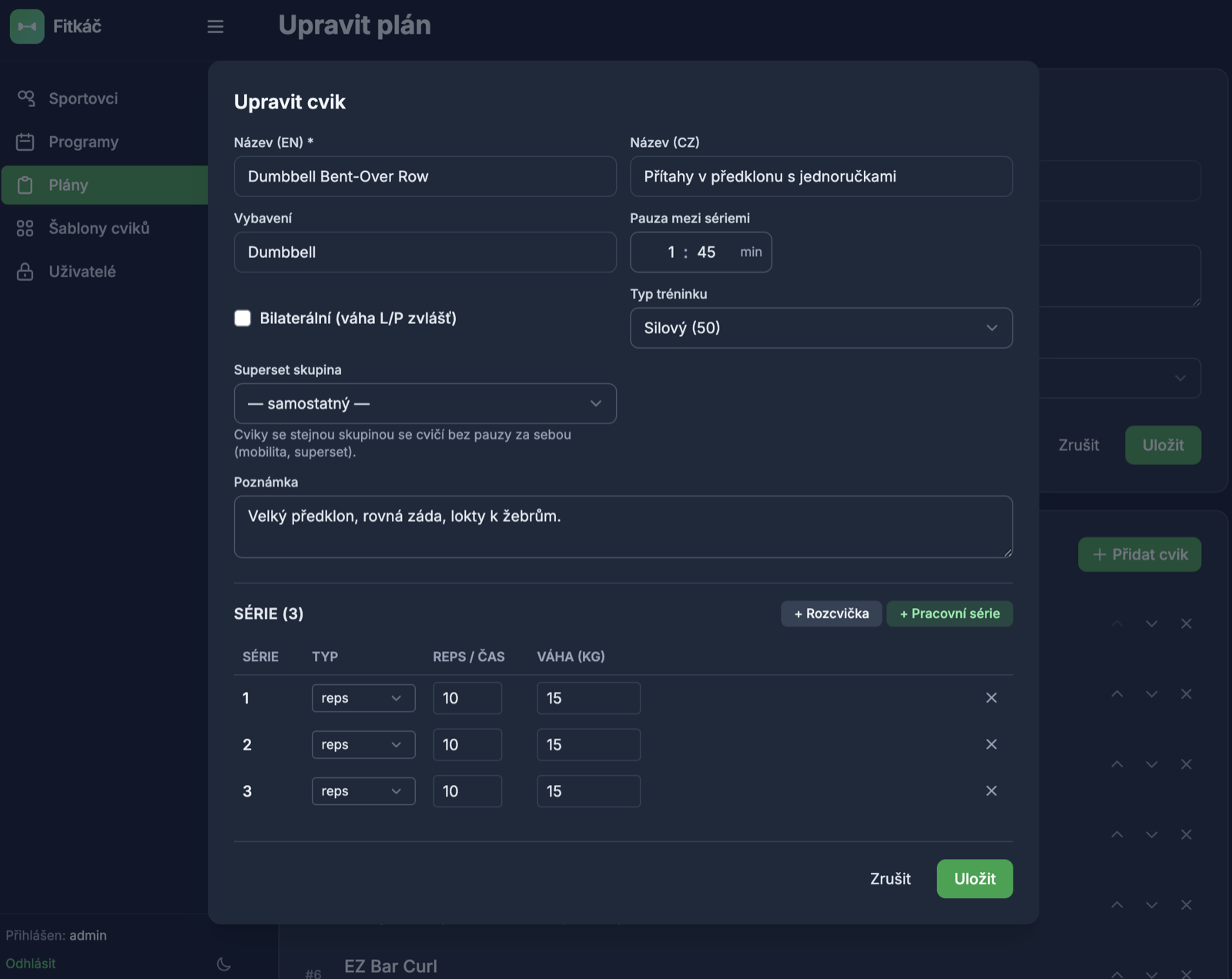Delete series 2 using the X icon
This screenshot has height=979, width=1232.
point(991,744)
